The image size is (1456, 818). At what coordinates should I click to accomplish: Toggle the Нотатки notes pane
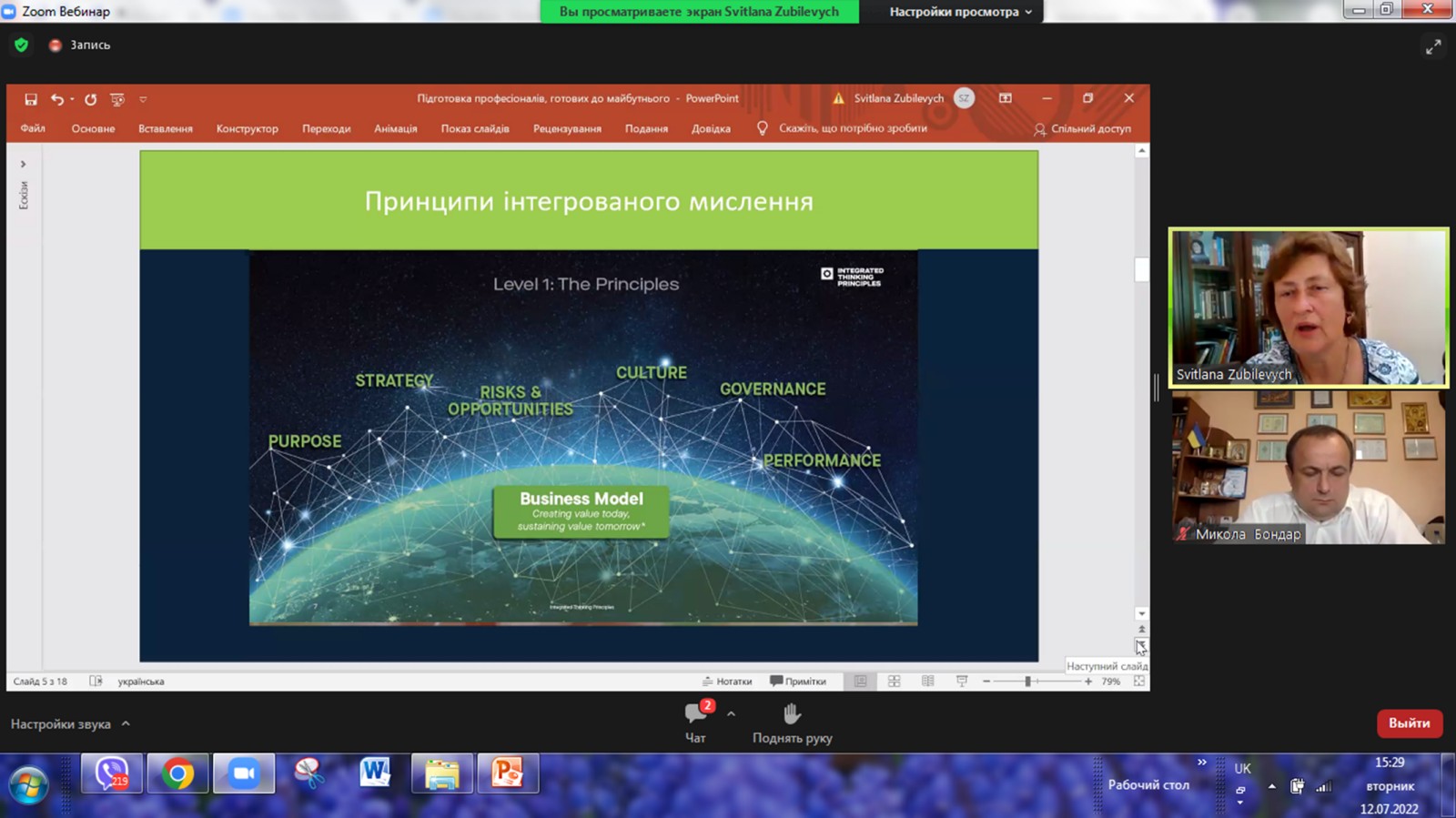click(727, 682)
